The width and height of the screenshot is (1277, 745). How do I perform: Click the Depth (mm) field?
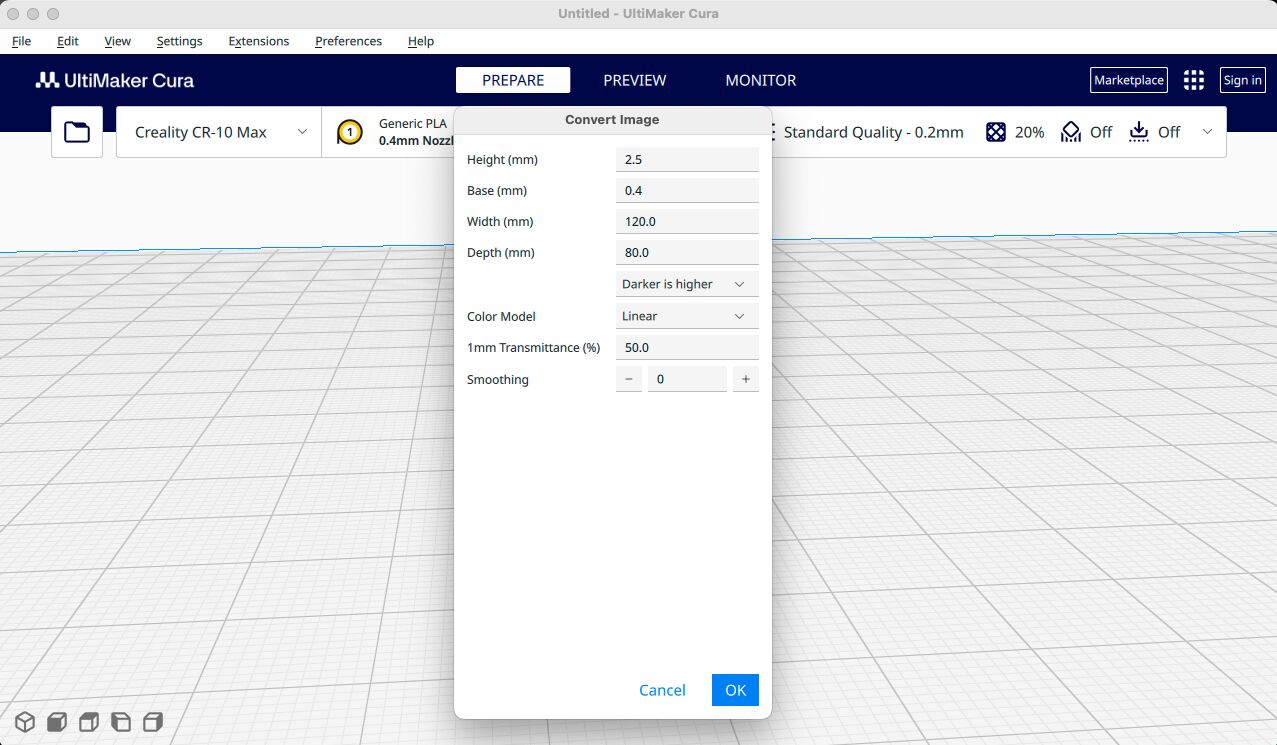(x=687, y=253)
